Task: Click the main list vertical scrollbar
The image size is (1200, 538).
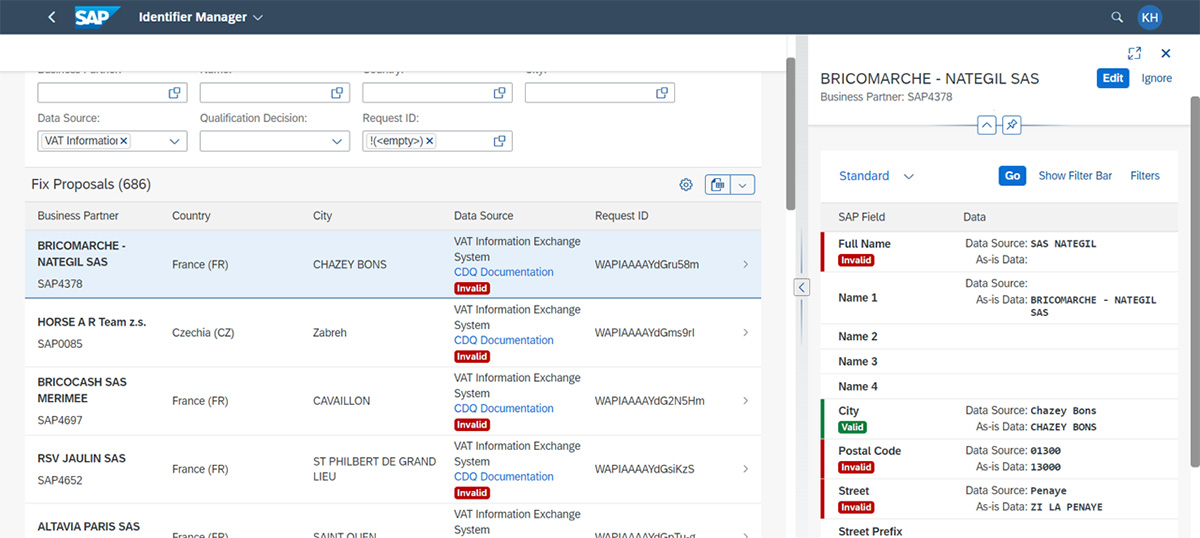Action: pos(791,133)
